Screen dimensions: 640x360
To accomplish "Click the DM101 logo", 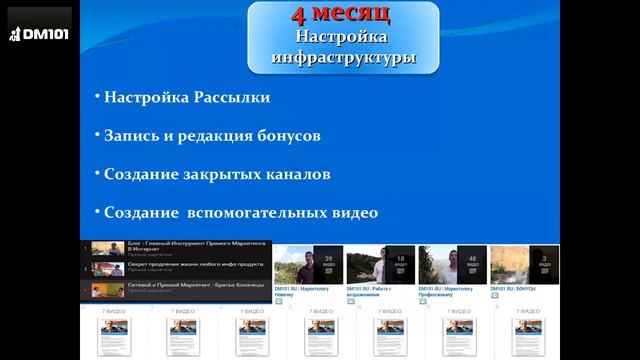I will [39, 33].
